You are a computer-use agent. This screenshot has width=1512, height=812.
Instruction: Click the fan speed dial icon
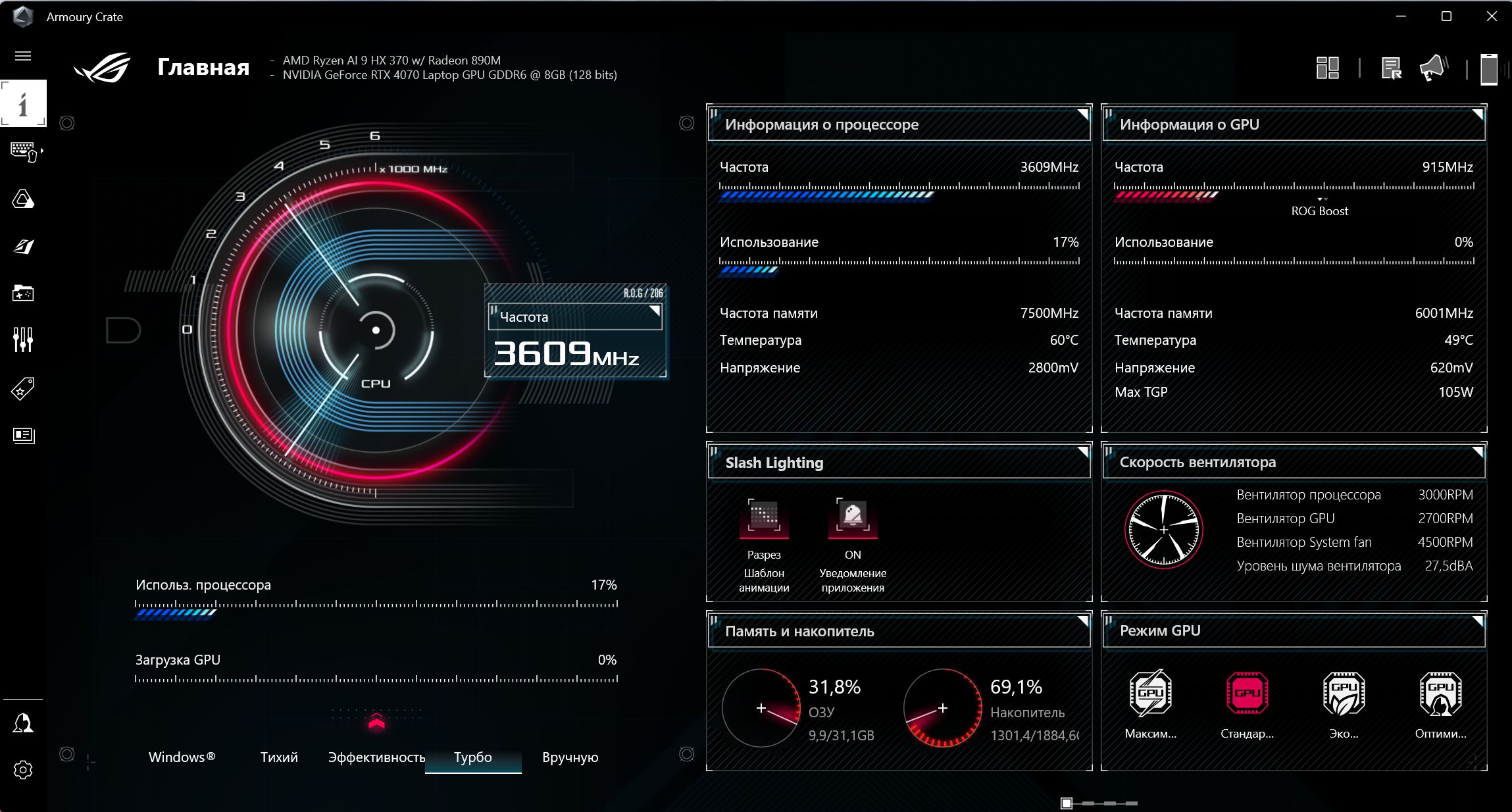[x=1164, y=530]
